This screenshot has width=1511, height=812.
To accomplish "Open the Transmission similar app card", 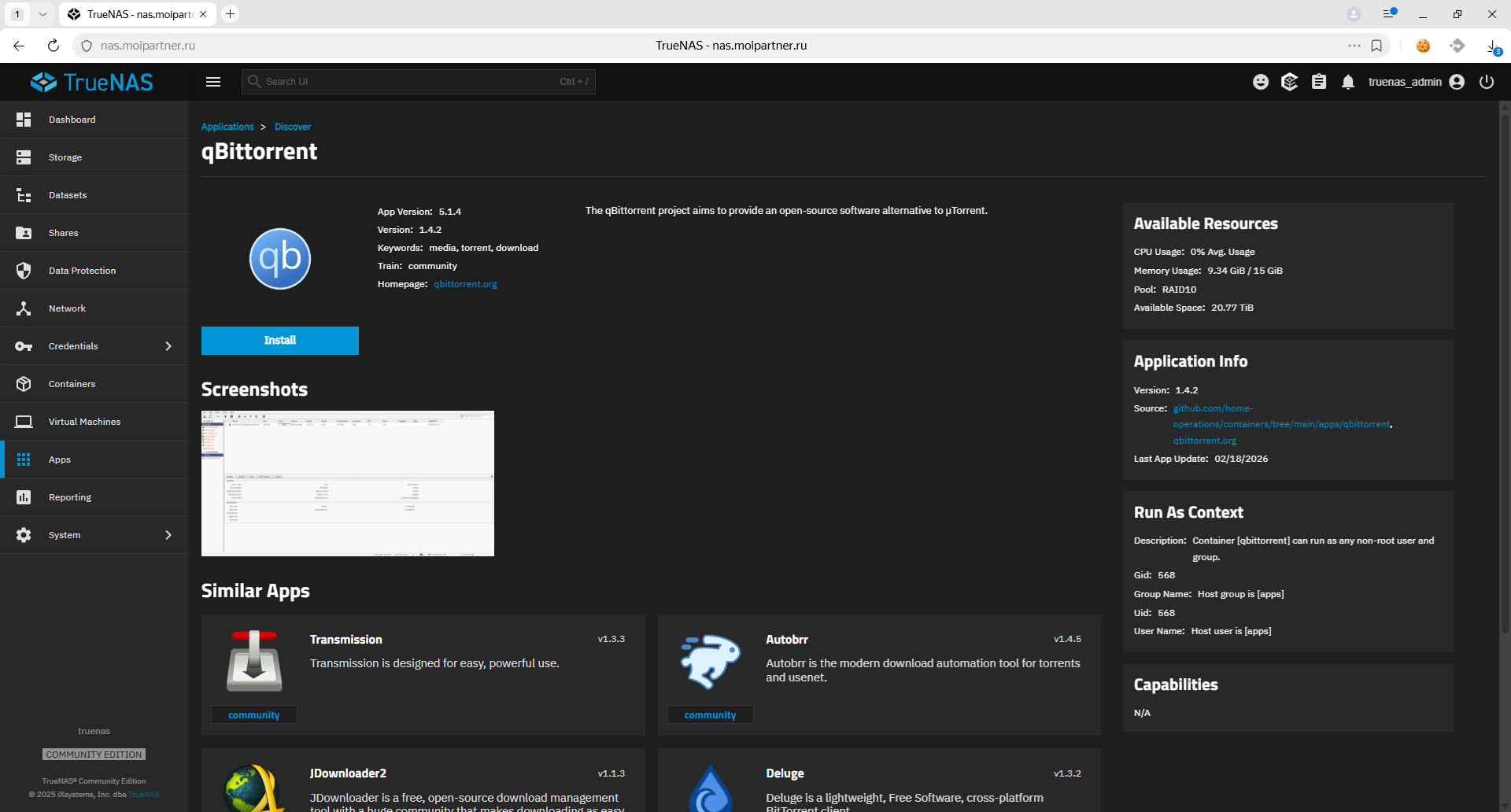I will (423, 674).
